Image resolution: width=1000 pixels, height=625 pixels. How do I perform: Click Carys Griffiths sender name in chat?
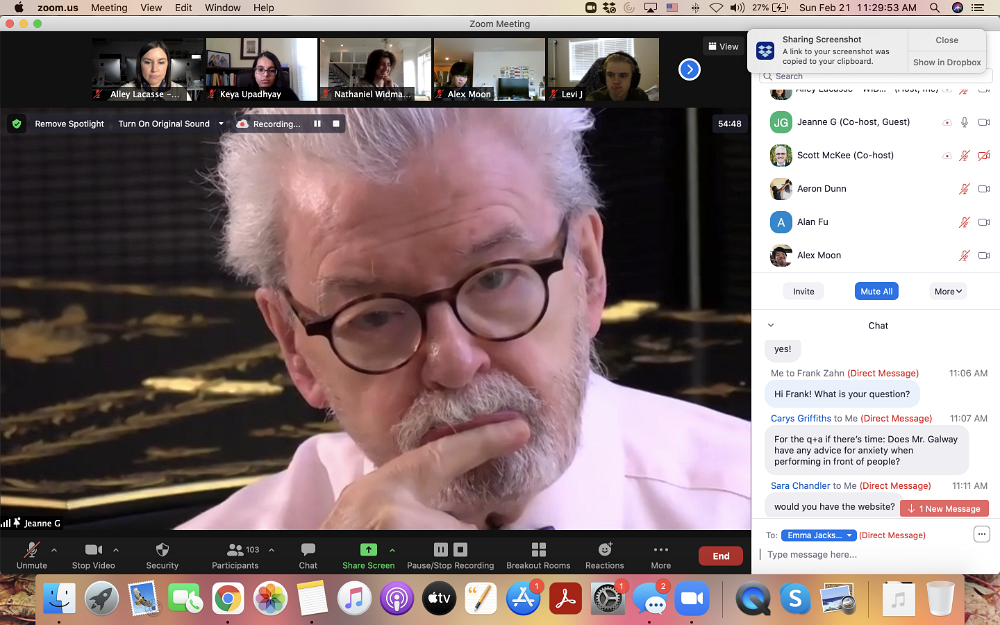coord(800,418)
